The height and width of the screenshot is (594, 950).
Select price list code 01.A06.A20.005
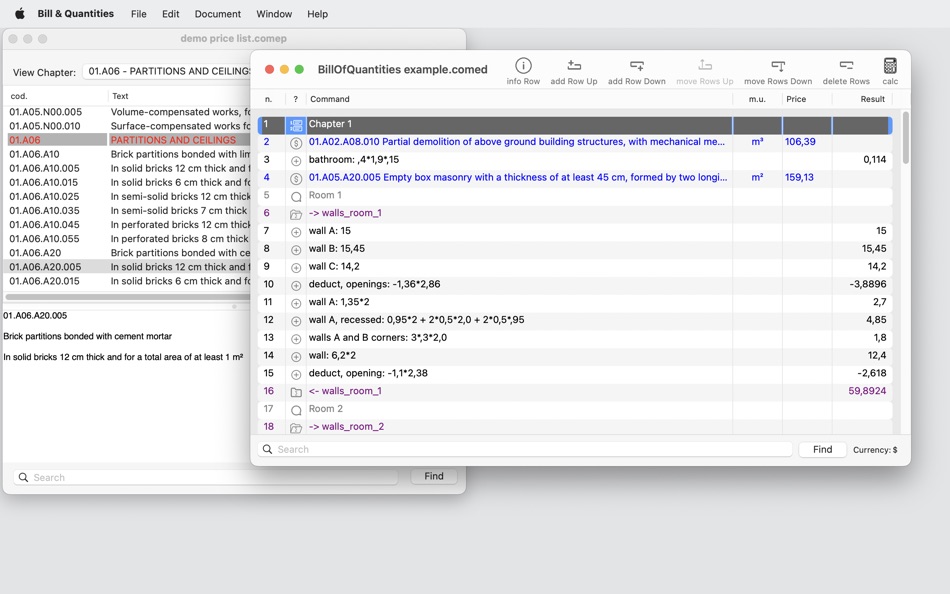[127, 267]
